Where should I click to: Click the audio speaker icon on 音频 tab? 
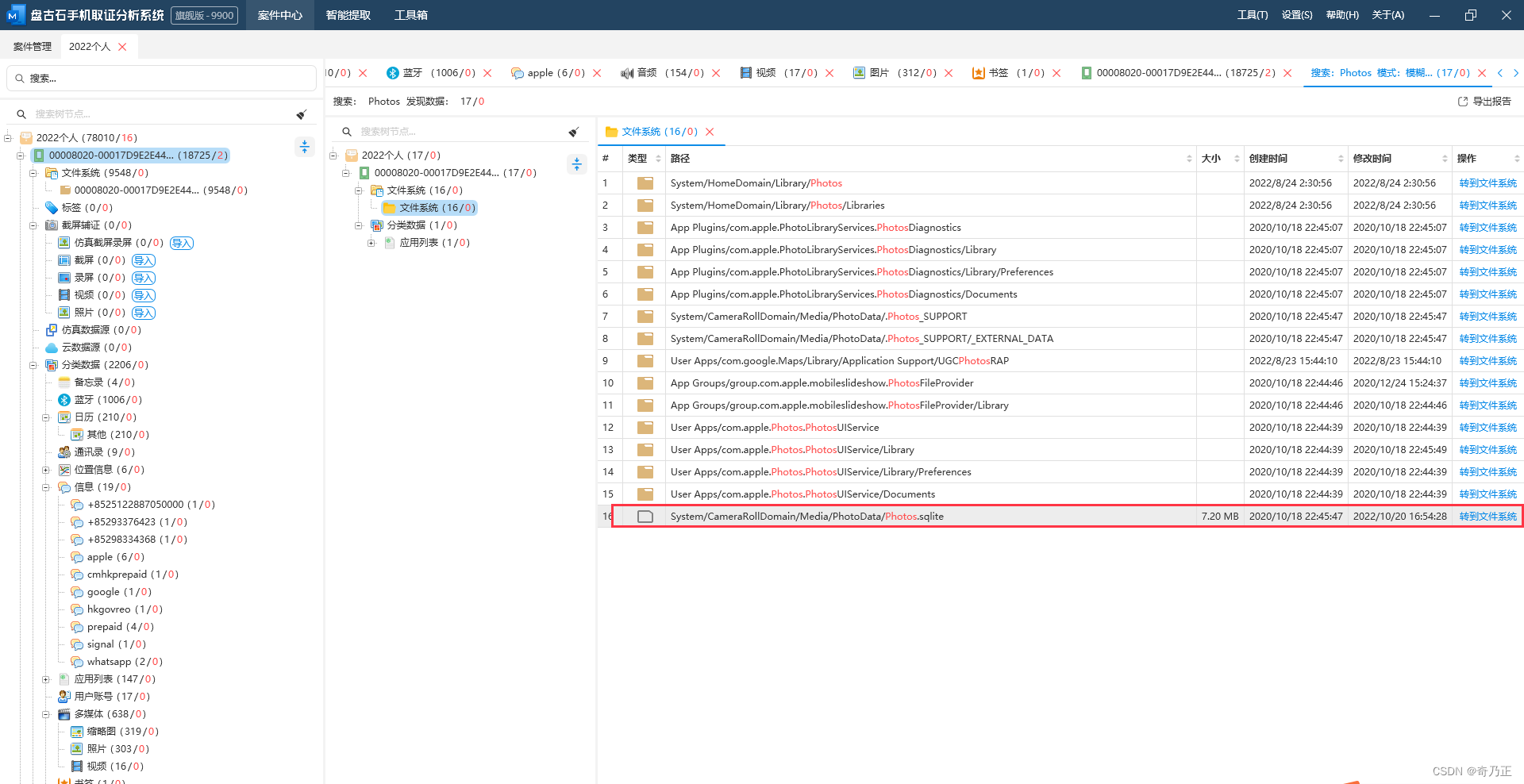(627, 73)
